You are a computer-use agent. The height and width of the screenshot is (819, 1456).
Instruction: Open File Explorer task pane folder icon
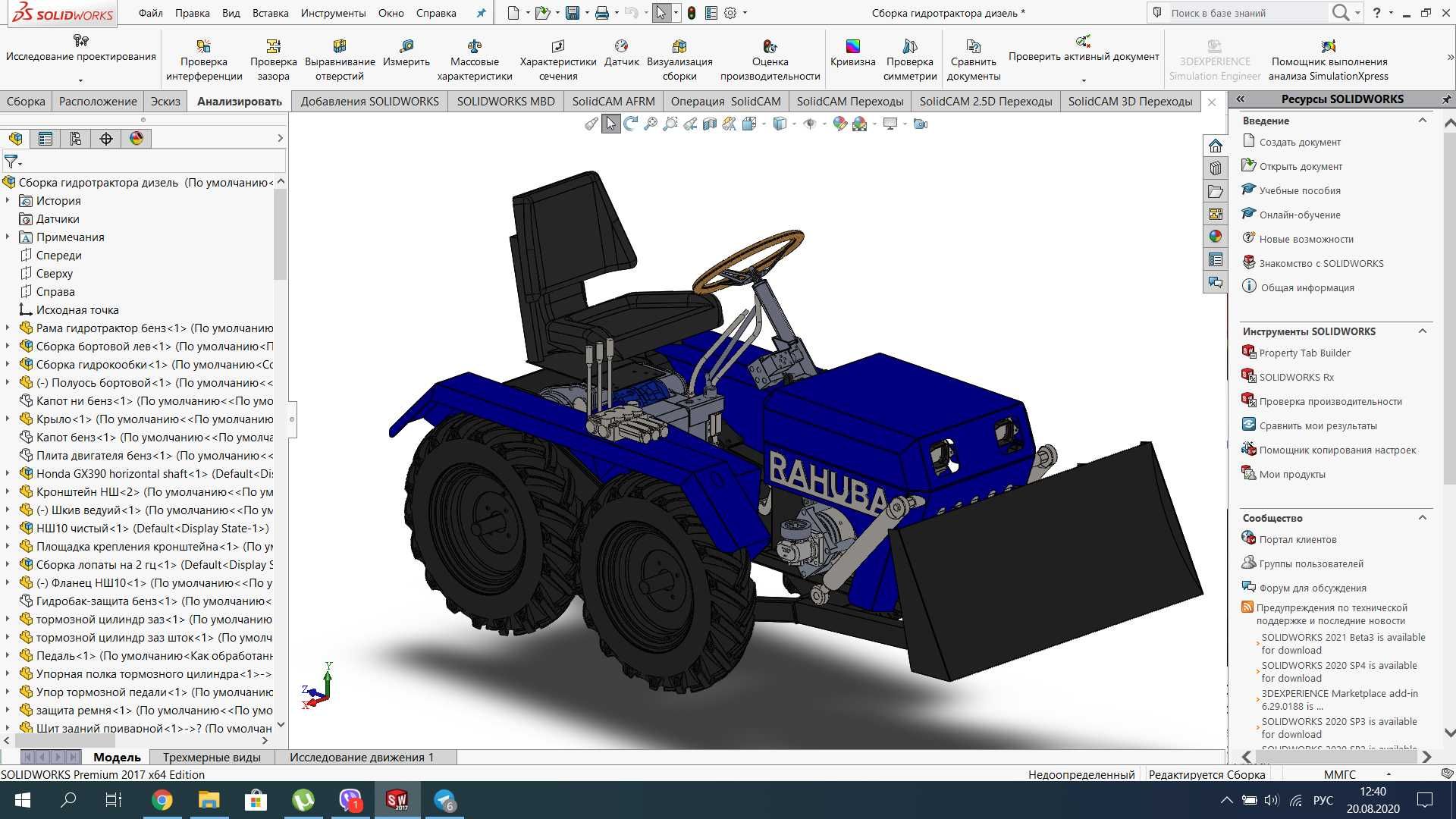pyautogui.click(x=1216, y=191)
